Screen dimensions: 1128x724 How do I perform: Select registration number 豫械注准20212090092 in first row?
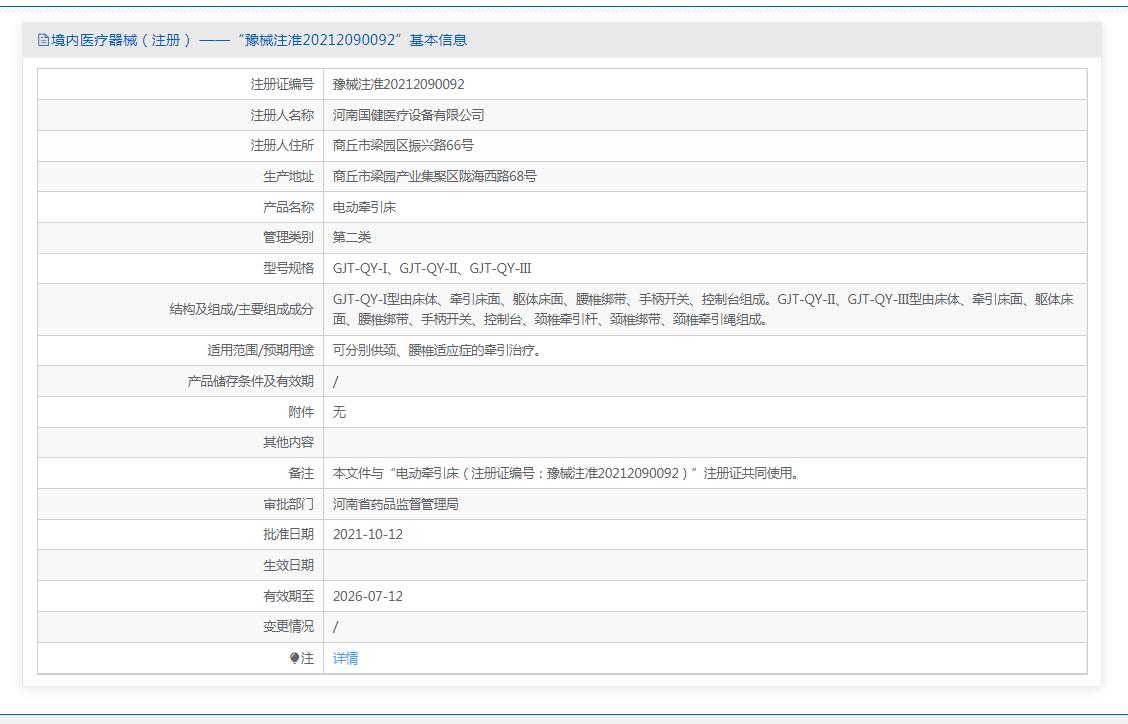pos(398,84)
